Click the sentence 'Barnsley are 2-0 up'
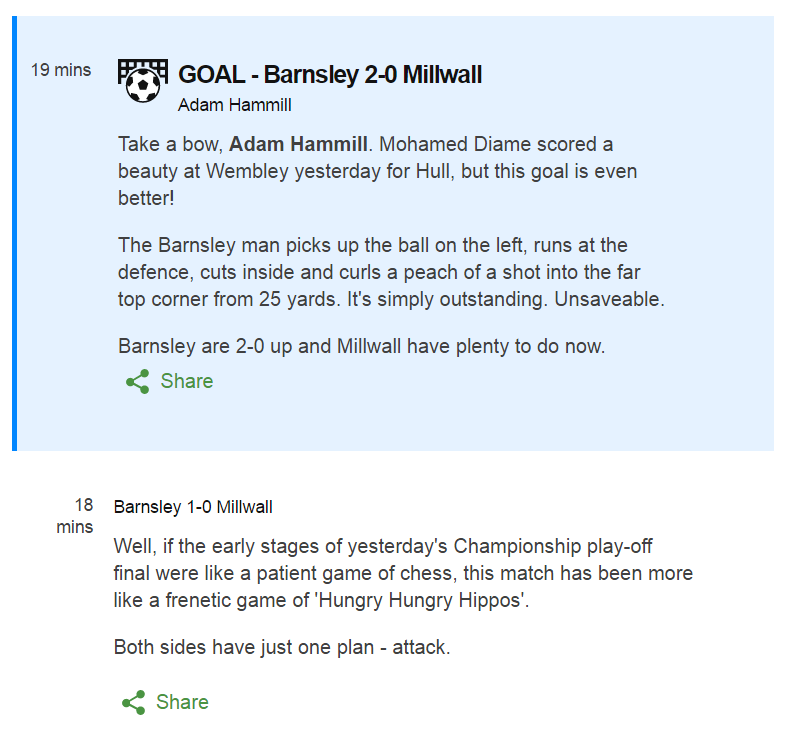 click(361, 346)
